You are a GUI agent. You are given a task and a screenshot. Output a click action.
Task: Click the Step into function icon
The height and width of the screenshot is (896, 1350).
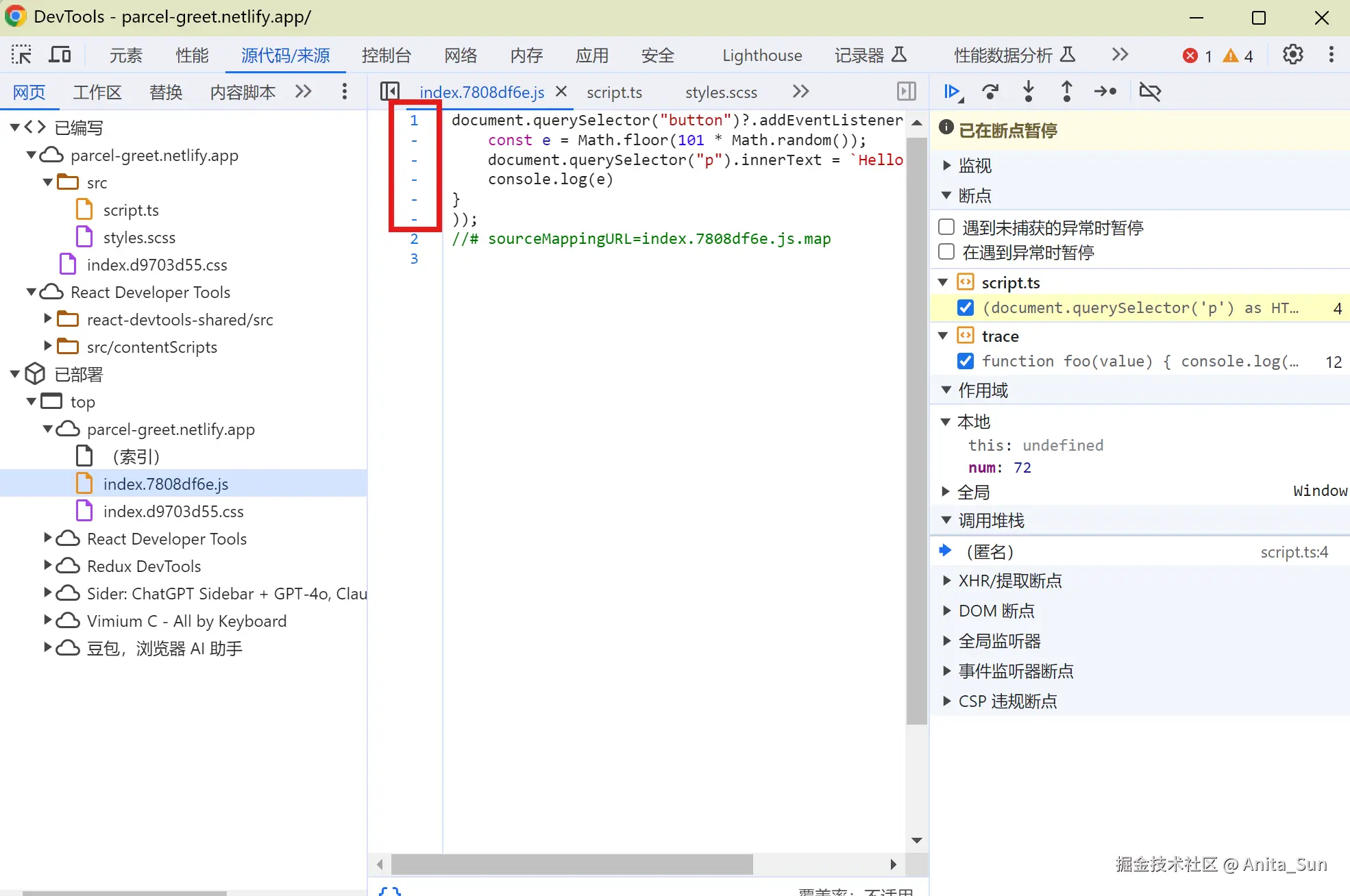coord(1029,92)
